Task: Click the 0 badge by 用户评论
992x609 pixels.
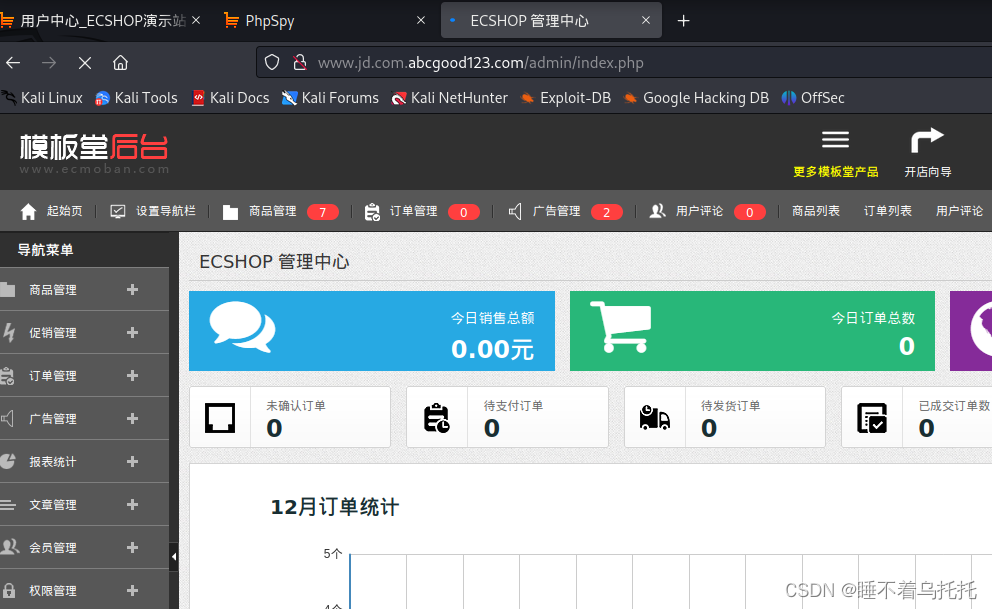Action: point(750,212)
